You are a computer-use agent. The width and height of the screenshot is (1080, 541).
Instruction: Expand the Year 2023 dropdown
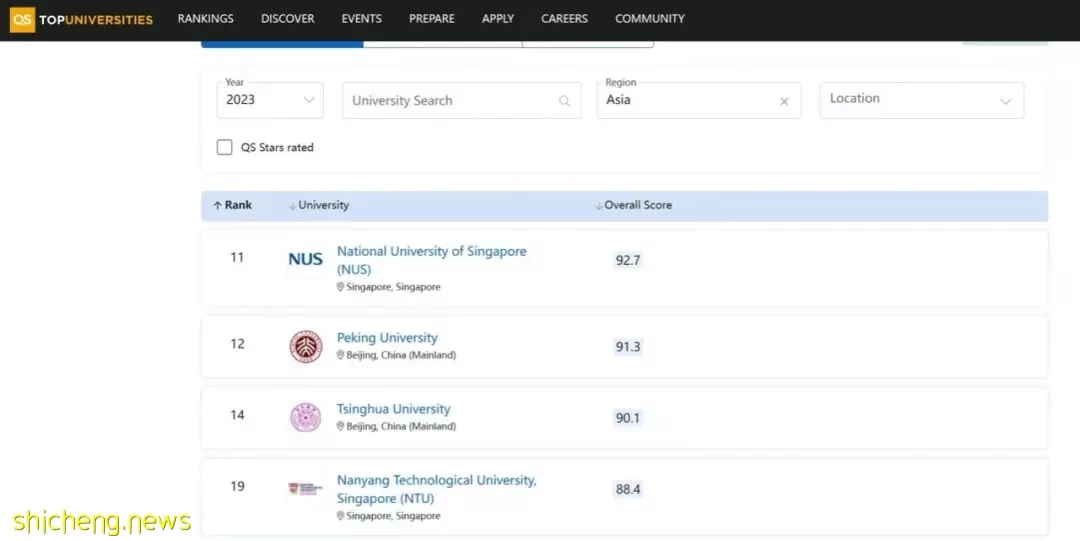(x=270, y=100)
